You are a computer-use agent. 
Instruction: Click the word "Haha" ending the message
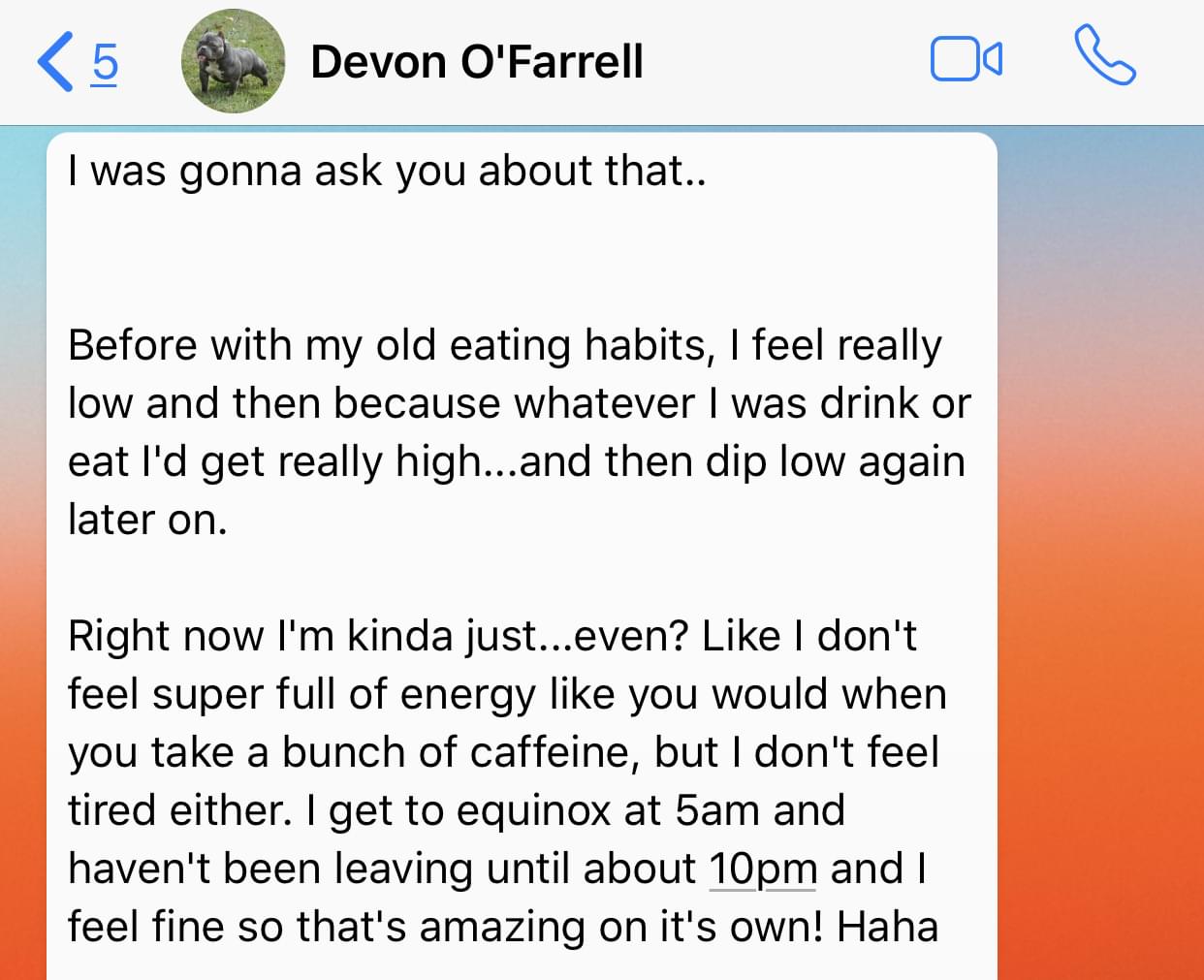(887, 928)
